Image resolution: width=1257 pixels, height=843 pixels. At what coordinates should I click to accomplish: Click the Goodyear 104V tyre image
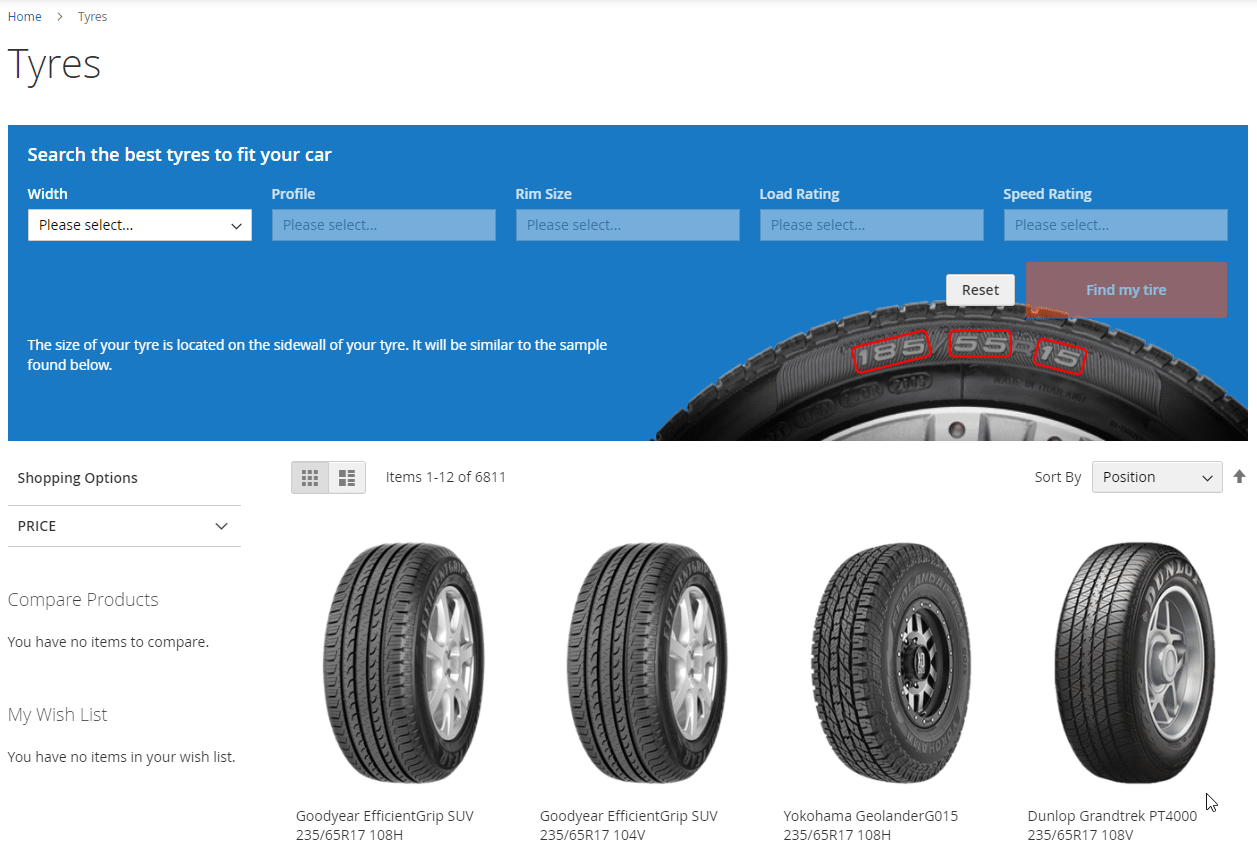coord(647,664)
